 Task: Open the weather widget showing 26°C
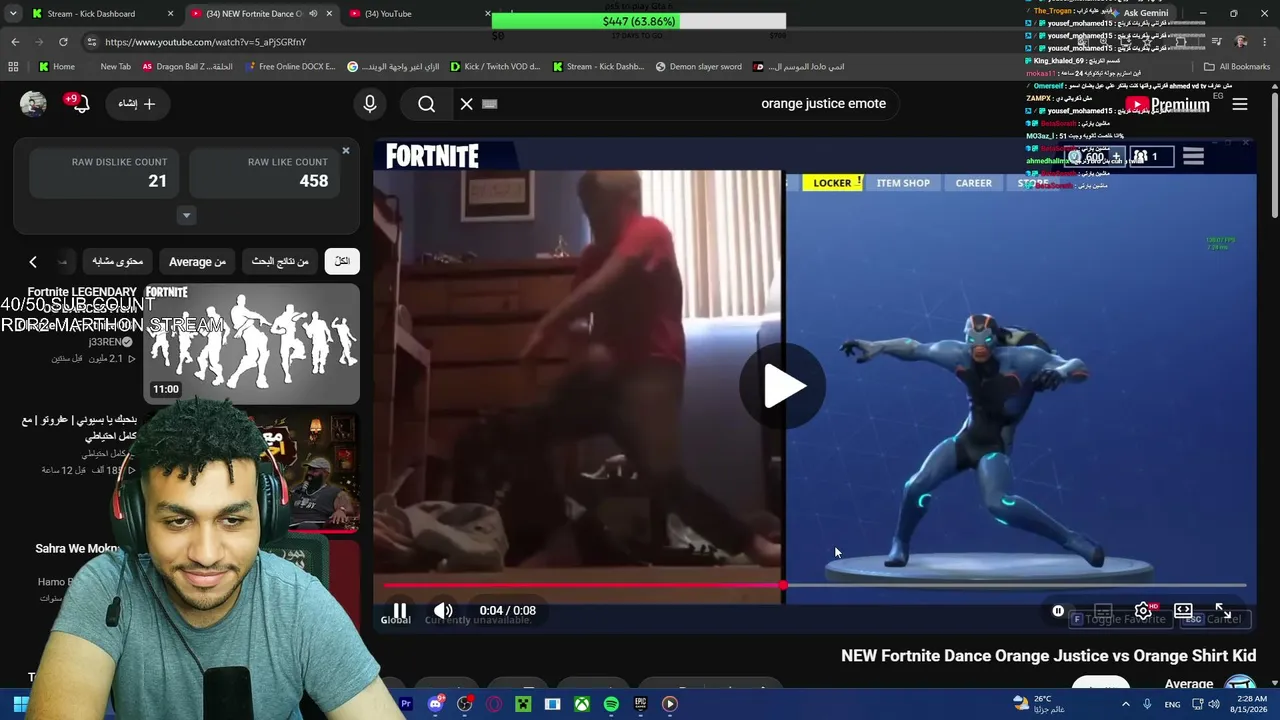(x=1038, y=704)
